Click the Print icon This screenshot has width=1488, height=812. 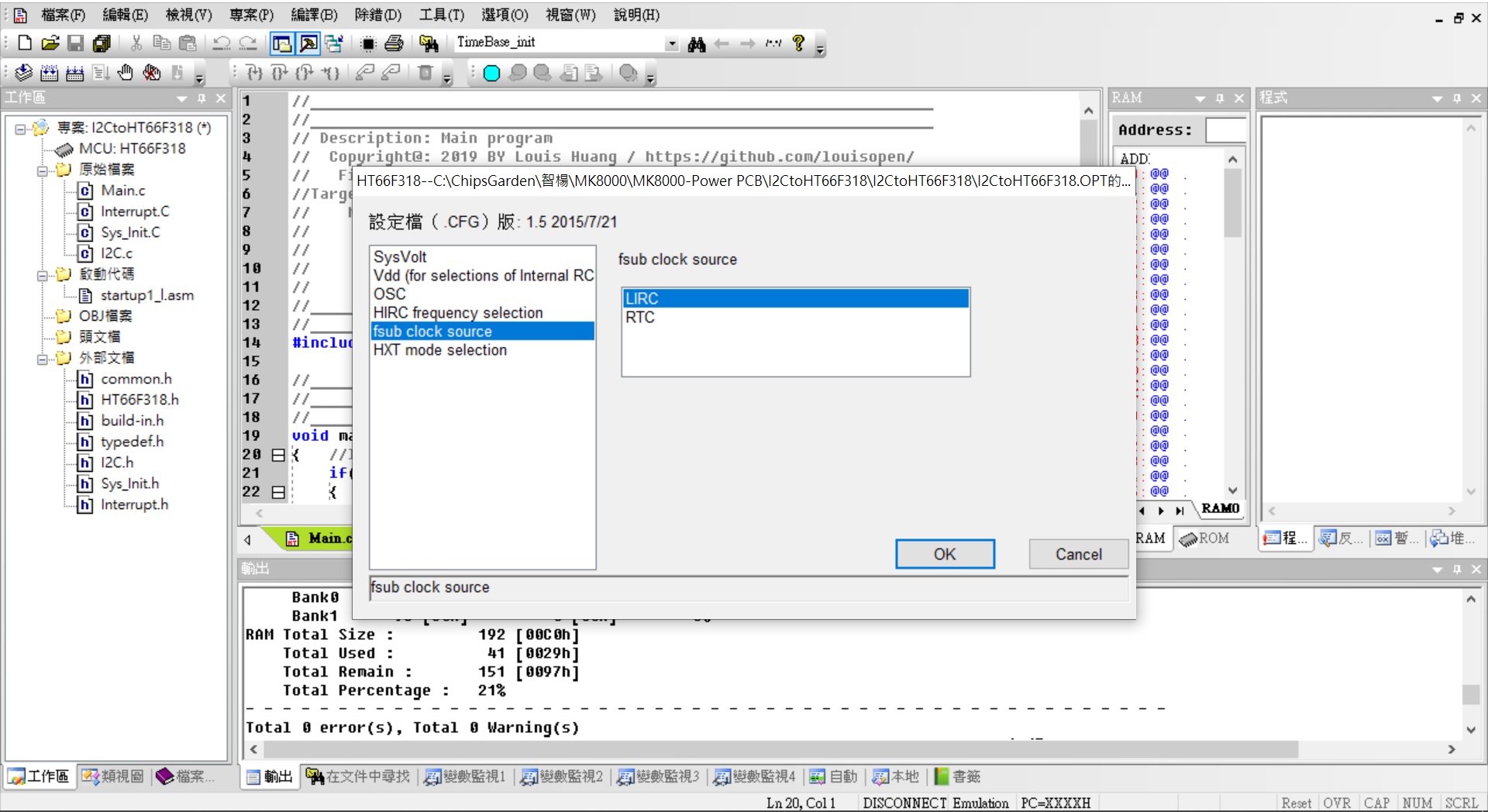click(394, 43)
